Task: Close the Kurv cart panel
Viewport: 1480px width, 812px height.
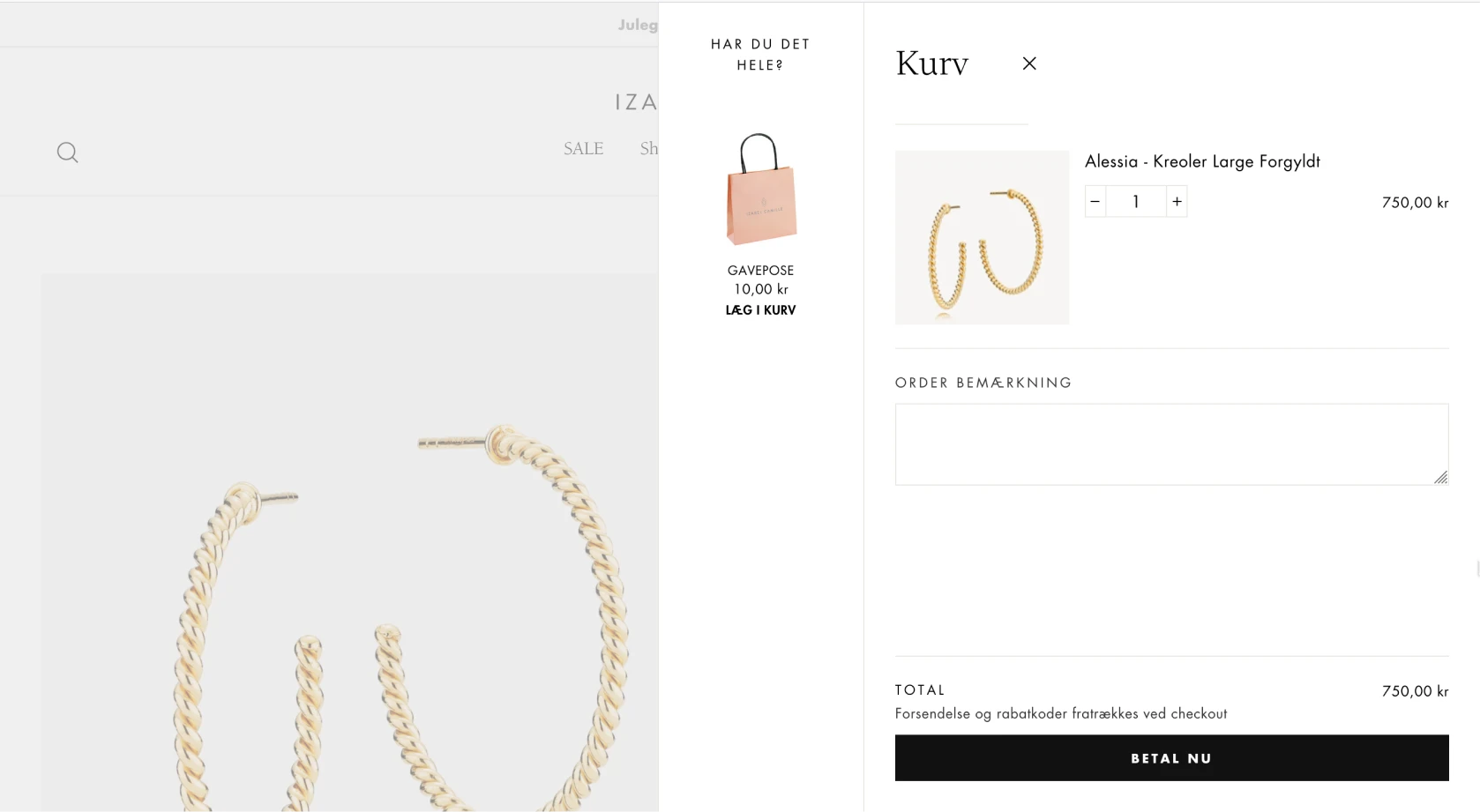Action: [x=1029, y=63]
